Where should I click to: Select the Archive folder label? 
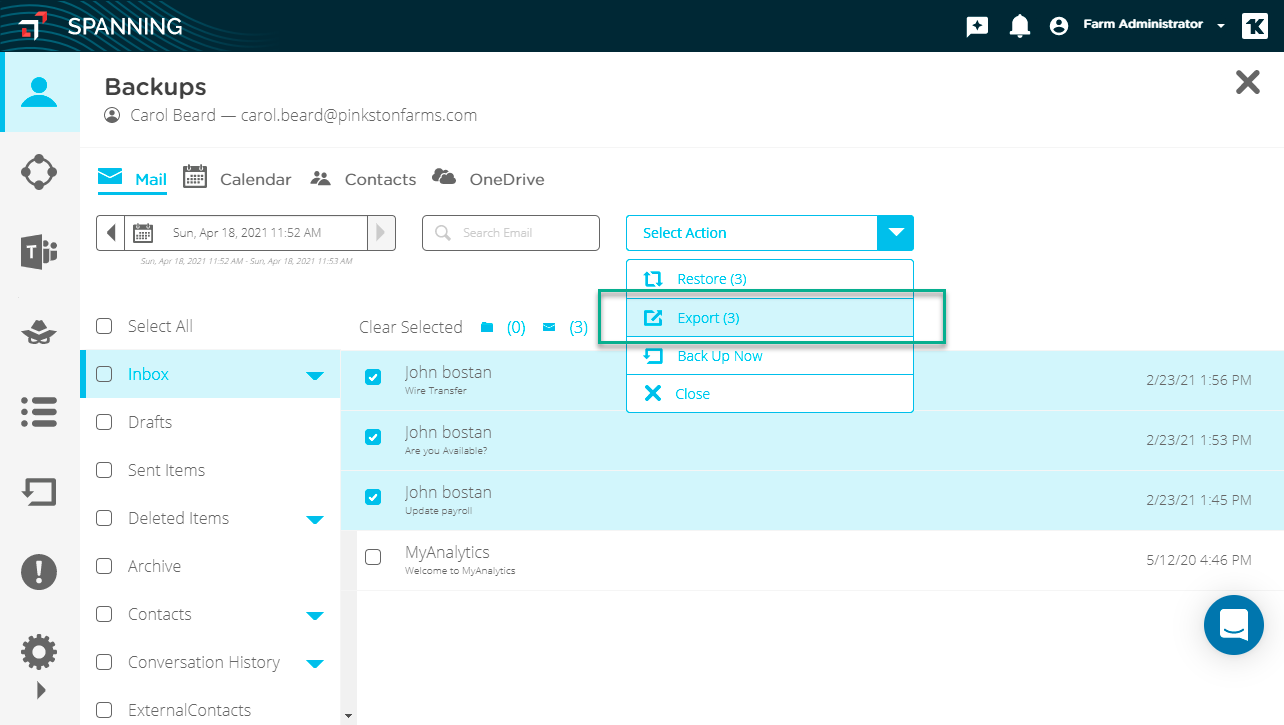coord(154,566)
